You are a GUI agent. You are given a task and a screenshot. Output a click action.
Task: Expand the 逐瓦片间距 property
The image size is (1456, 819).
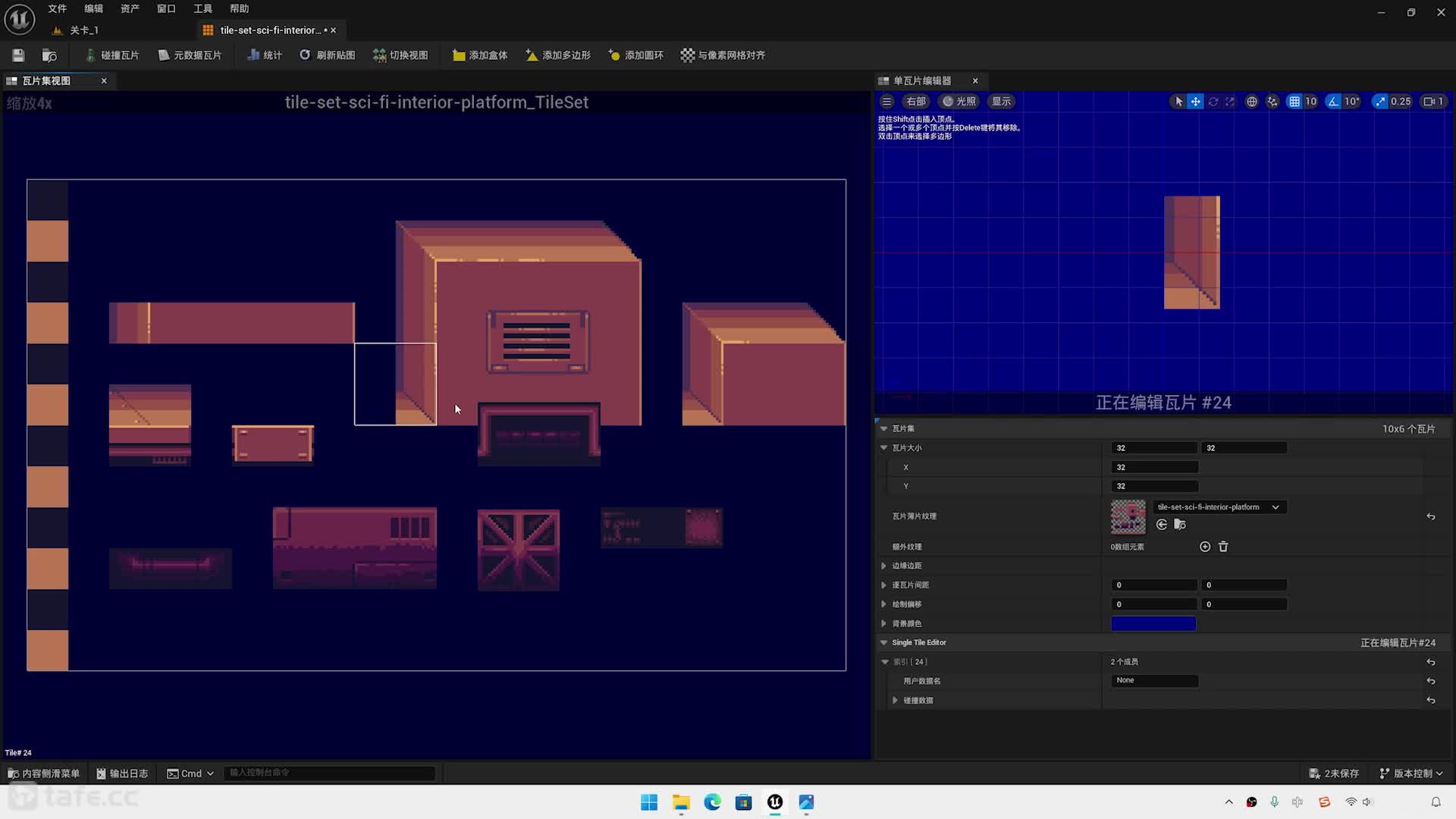click(884, 585)
